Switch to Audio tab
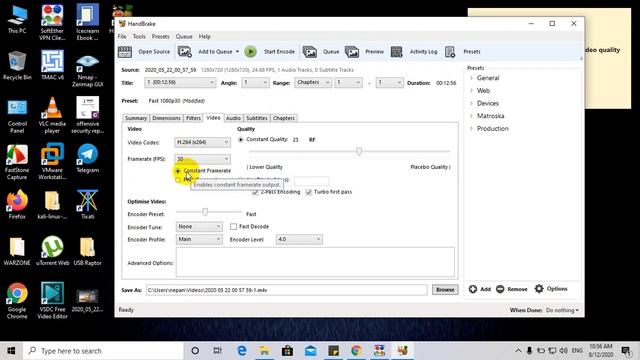Image resolution: width=640 pixels, height=360 pixels. tap(233, 118)
